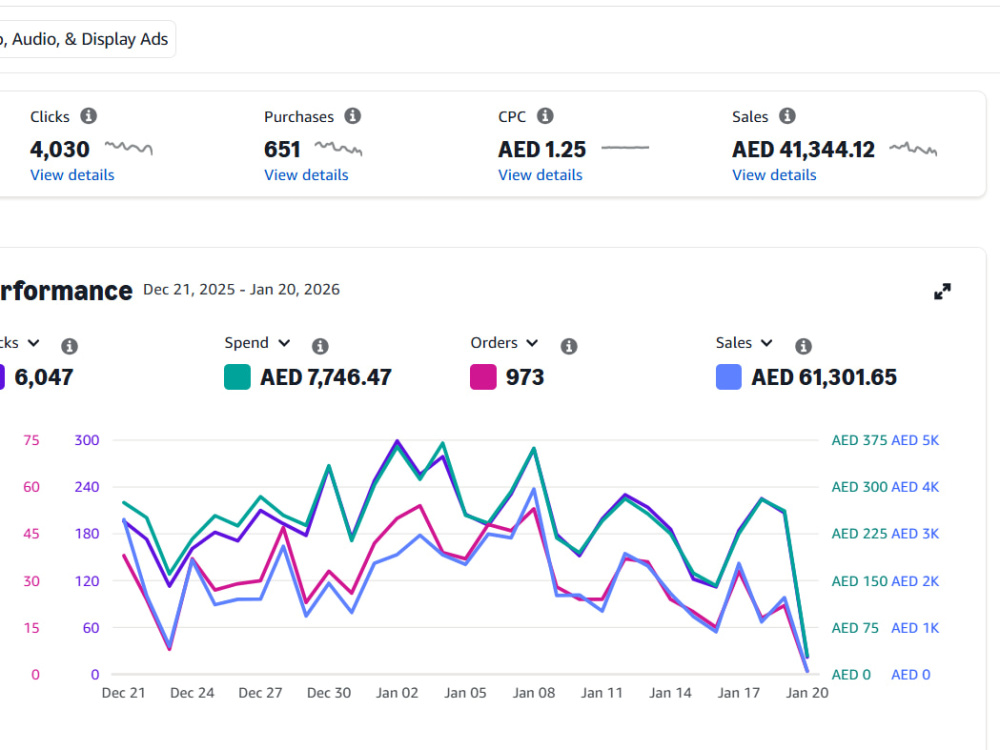Click the AED 5K axis label

(x=915, y=440)
